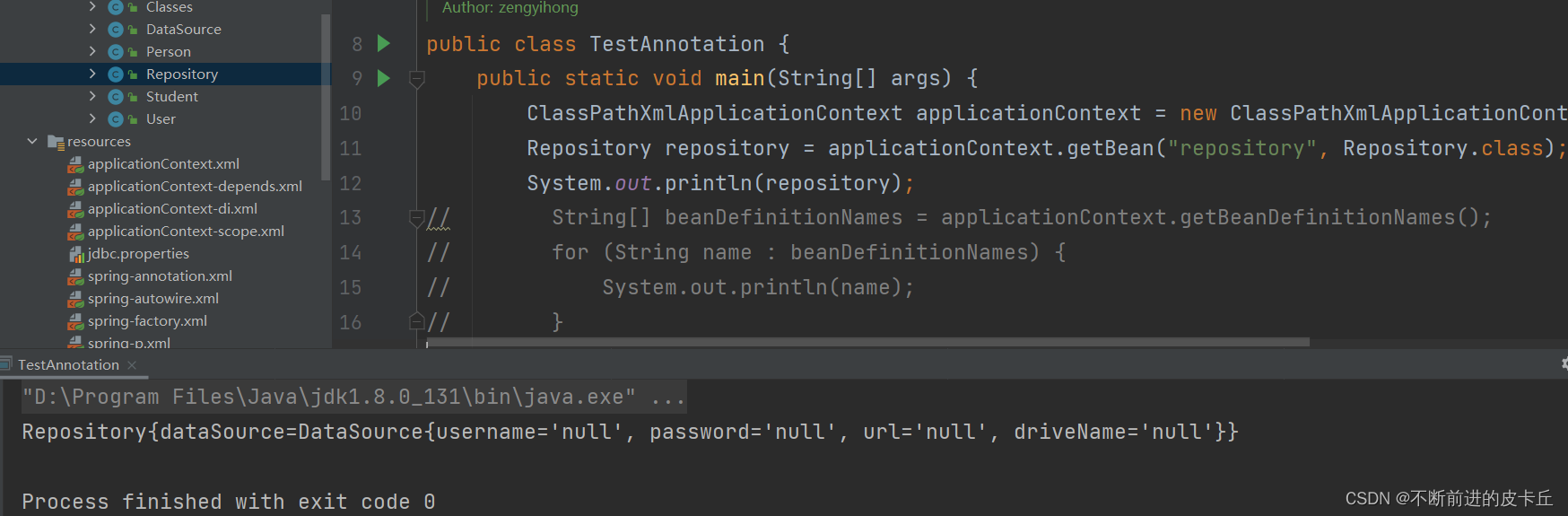Select Person in the project tree

tap(169, 52)
